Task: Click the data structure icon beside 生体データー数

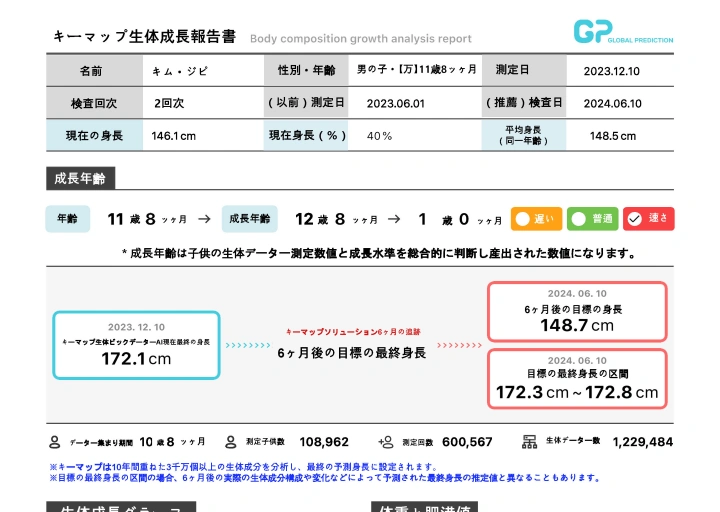Action: point(530,441)
